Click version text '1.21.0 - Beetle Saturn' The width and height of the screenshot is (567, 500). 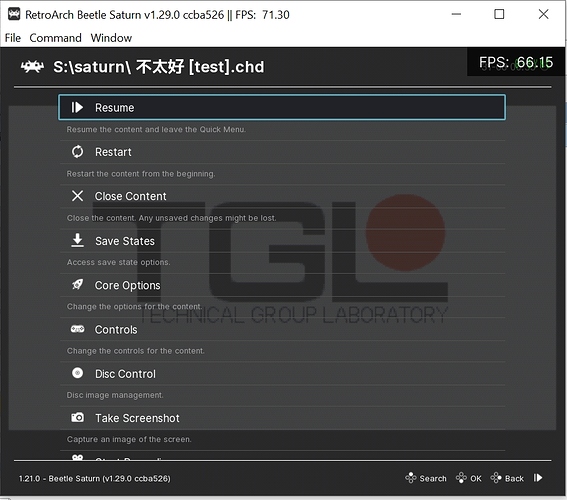59,478
